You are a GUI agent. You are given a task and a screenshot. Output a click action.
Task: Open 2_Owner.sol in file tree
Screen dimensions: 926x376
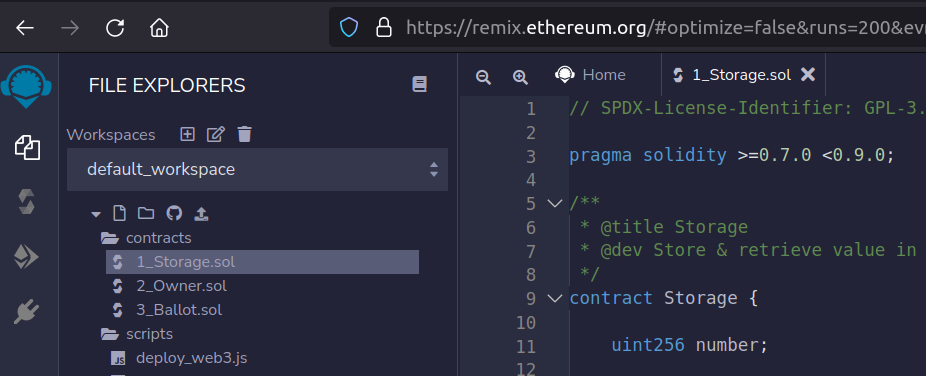coord(181,286)
